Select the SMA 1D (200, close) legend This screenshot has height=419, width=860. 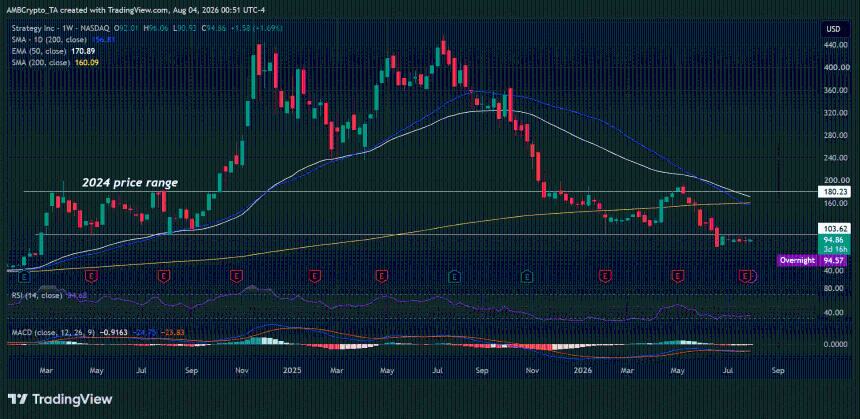tap(47, 39)
